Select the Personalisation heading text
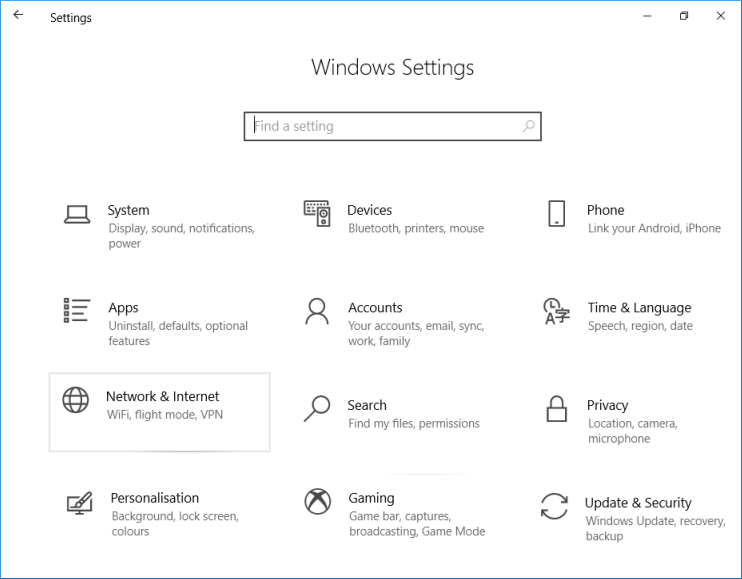This screenshot has height=579, width=742. (154, 498)
